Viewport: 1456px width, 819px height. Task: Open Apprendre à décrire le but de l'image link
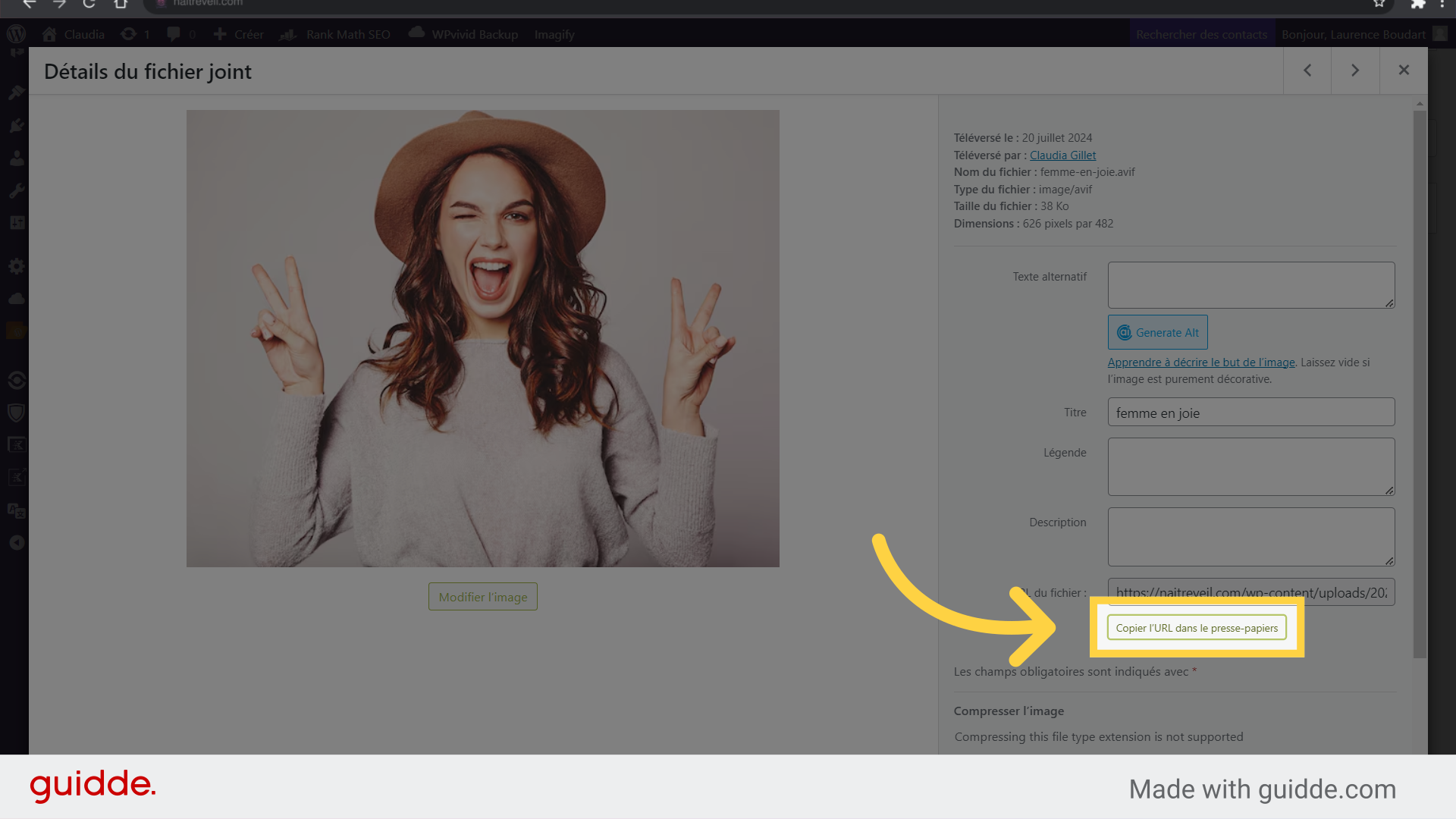pyautogui.click(x=1201, y=362)
